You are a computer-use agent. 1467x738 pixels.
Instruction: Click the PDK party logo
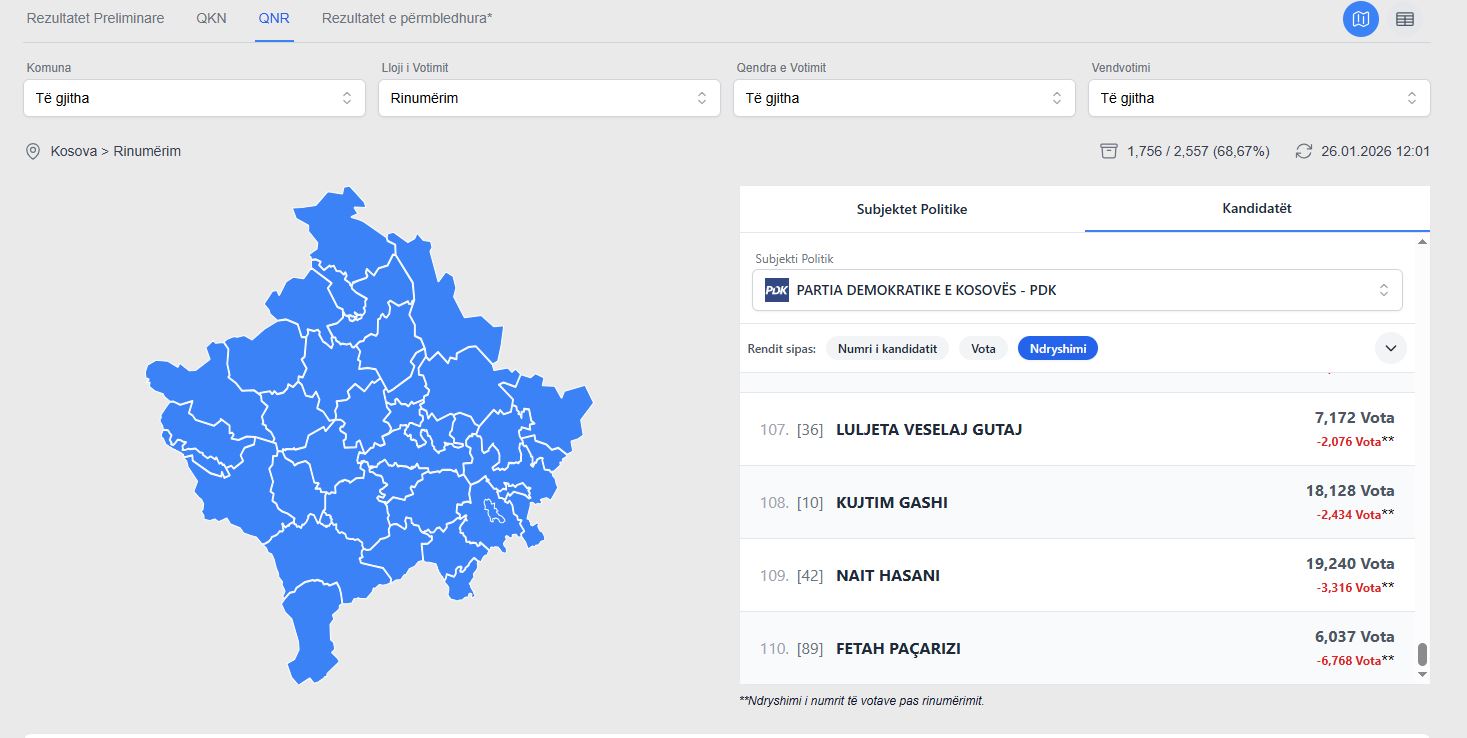777,290
